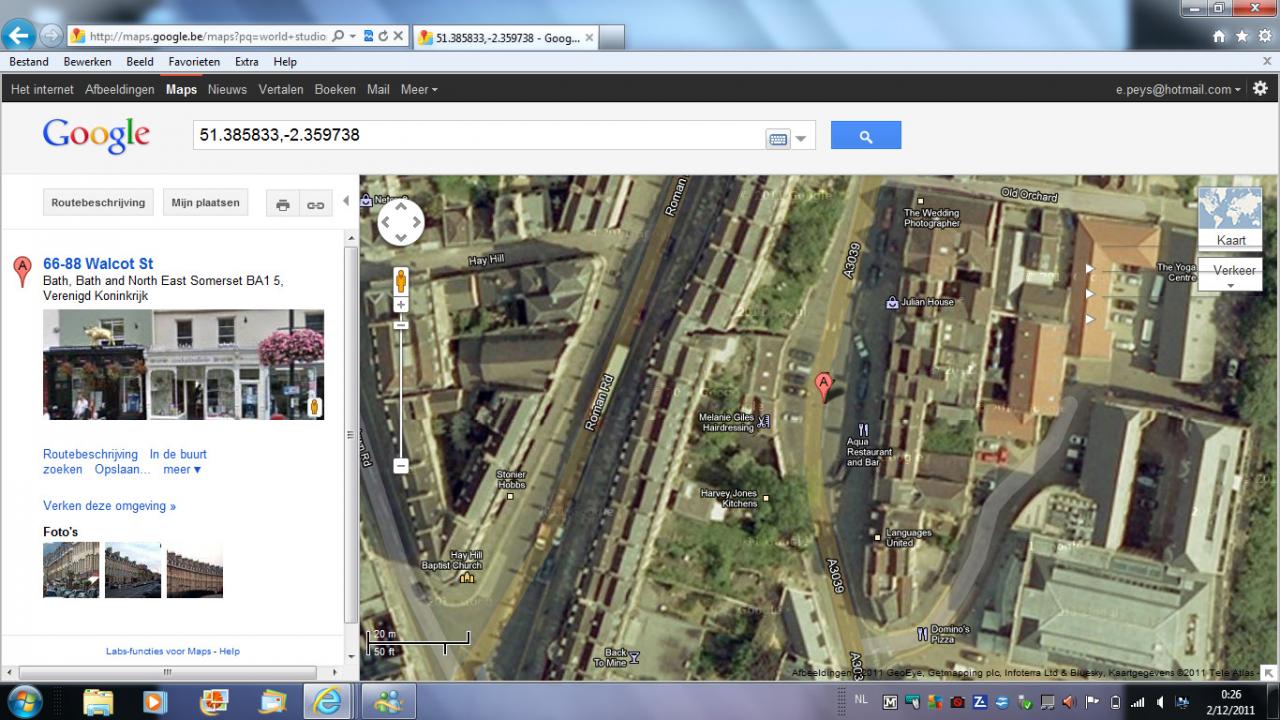Click the print icon in left panel
The width and height of the screenshot is (1280, 720).
[x=283, y=204]
